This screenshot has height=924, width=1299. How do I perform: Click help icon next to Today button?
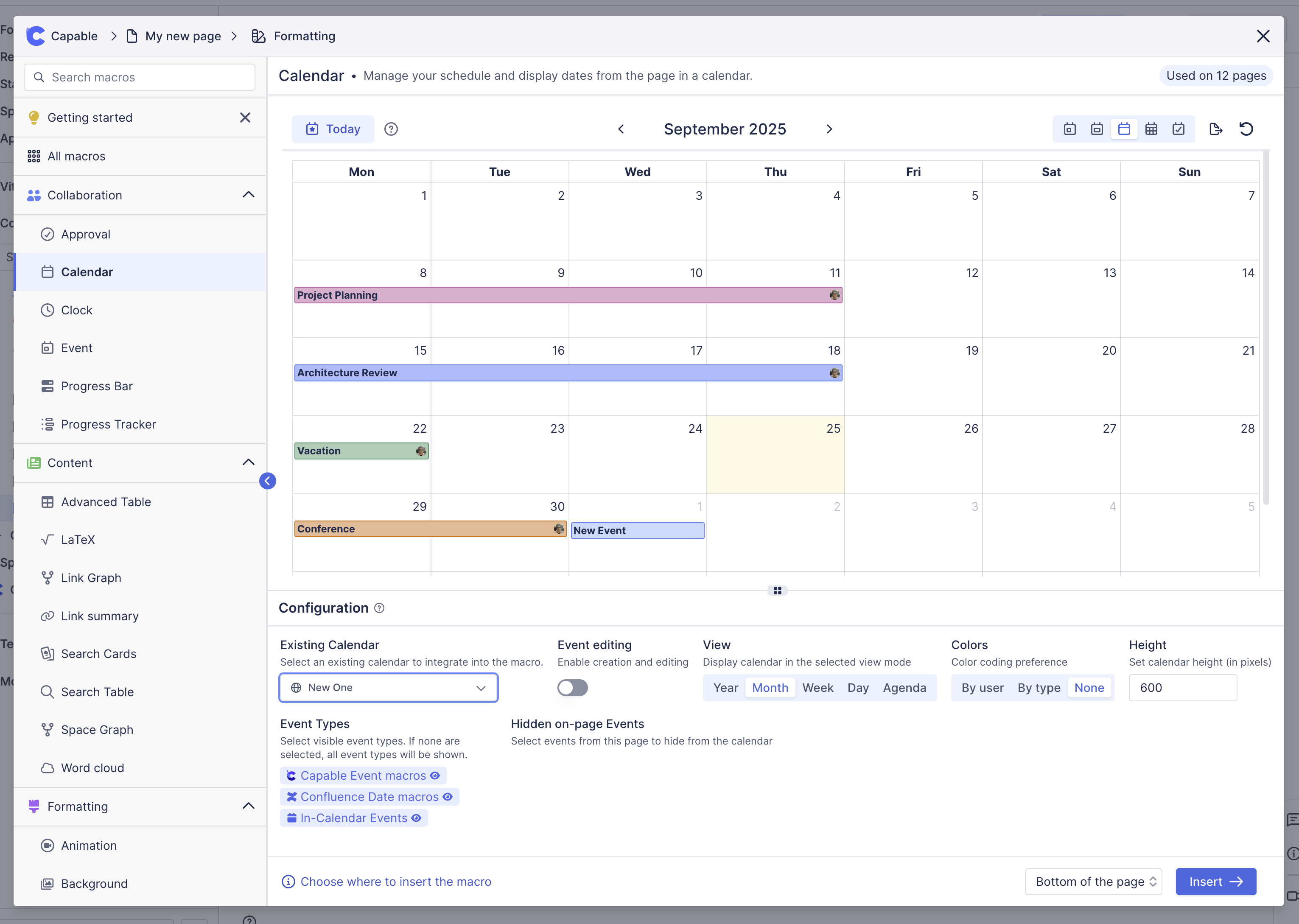point(391,129)
